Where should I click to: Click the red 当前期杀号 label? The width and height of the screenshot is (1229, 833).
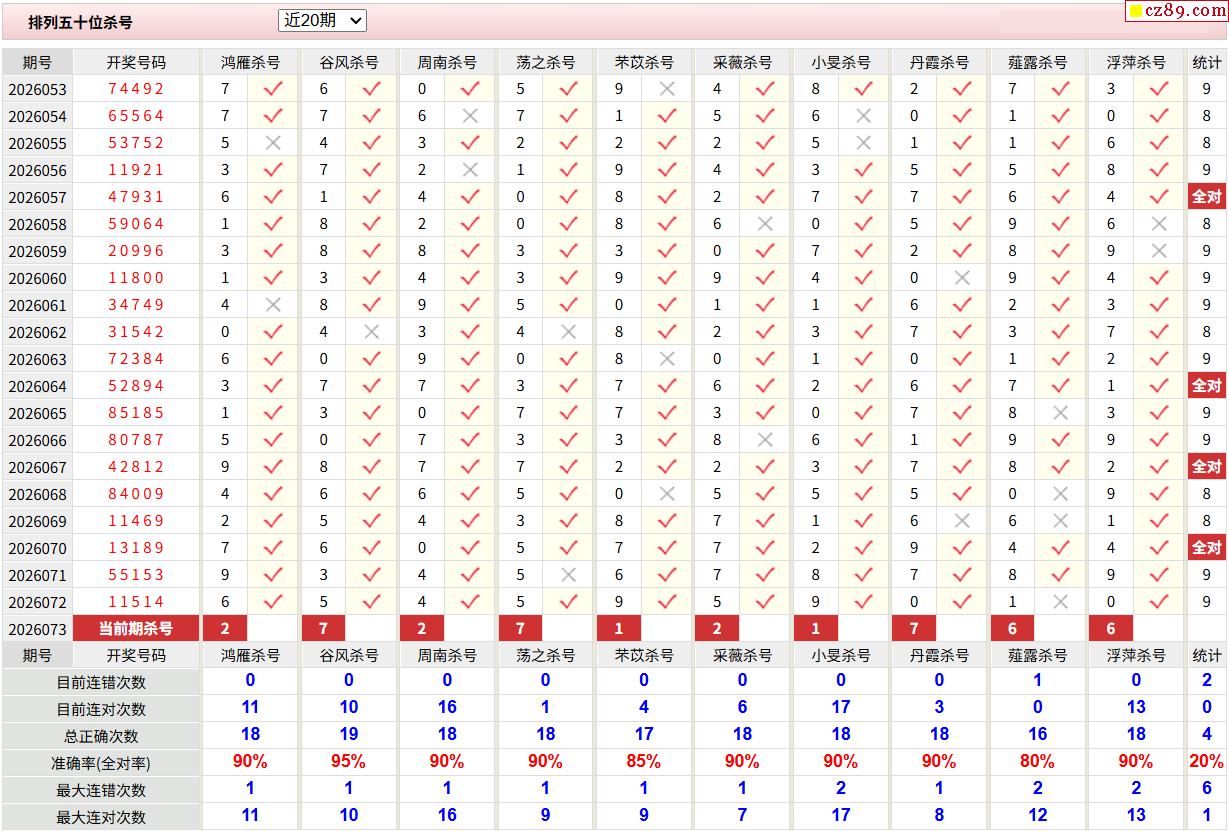point(136,629)
